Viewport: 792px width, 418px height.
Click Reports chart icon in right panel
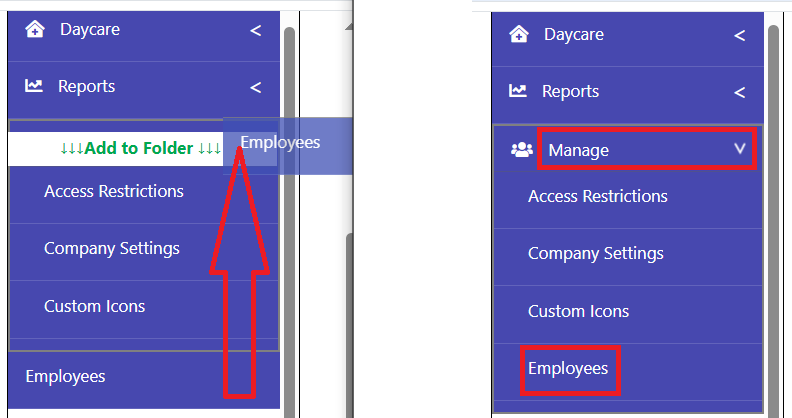pos(518,91)
